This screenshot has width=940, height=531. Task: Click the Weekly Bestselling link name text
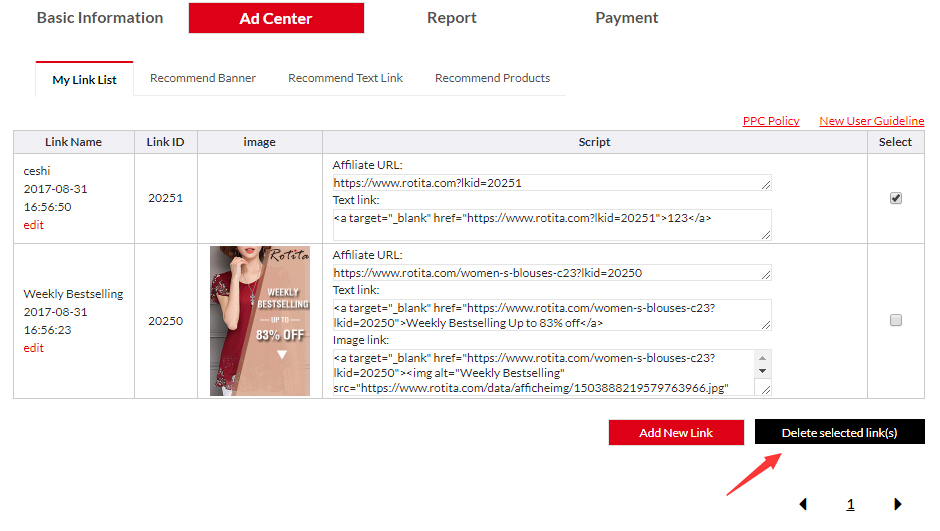tap(73, 294)
